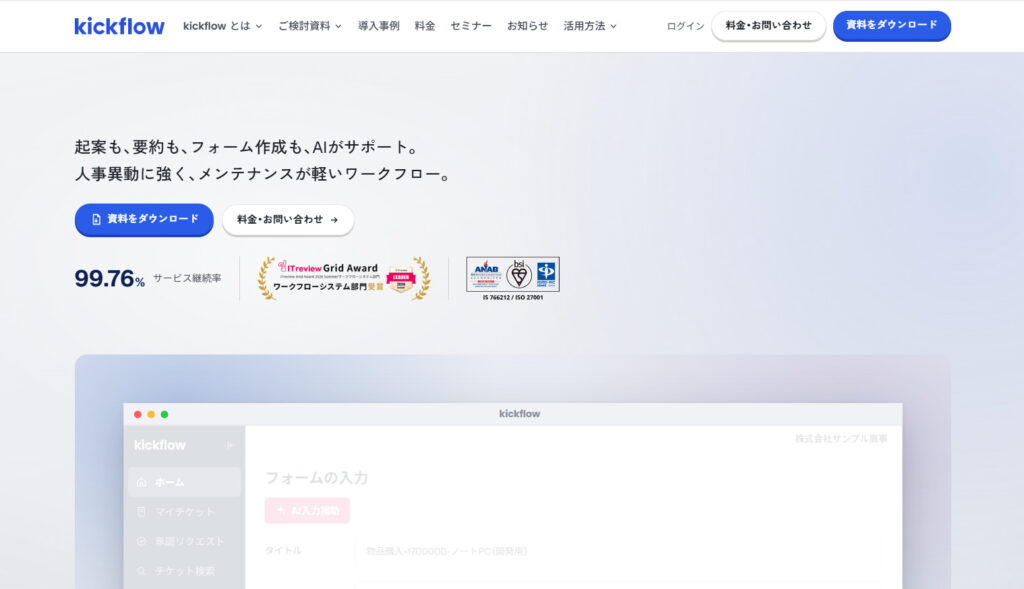The width and height of the screenshot is (1024, 589).
Task: Click the ANAB bsi ISO 27001 certification badge
Action: pyautogui.click(x=513, y=279)
